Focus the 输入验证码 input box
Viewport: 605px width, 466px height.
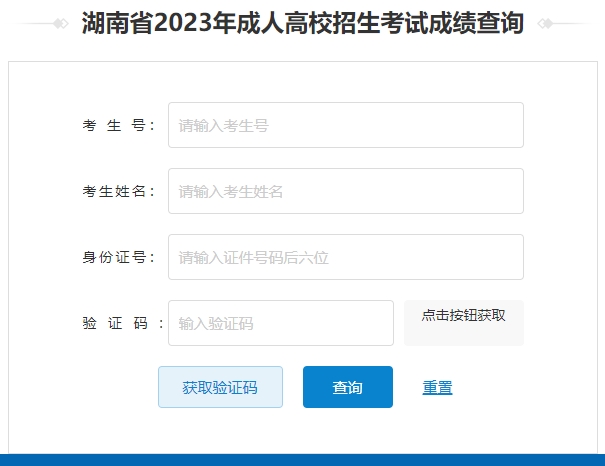pos(281,323)
